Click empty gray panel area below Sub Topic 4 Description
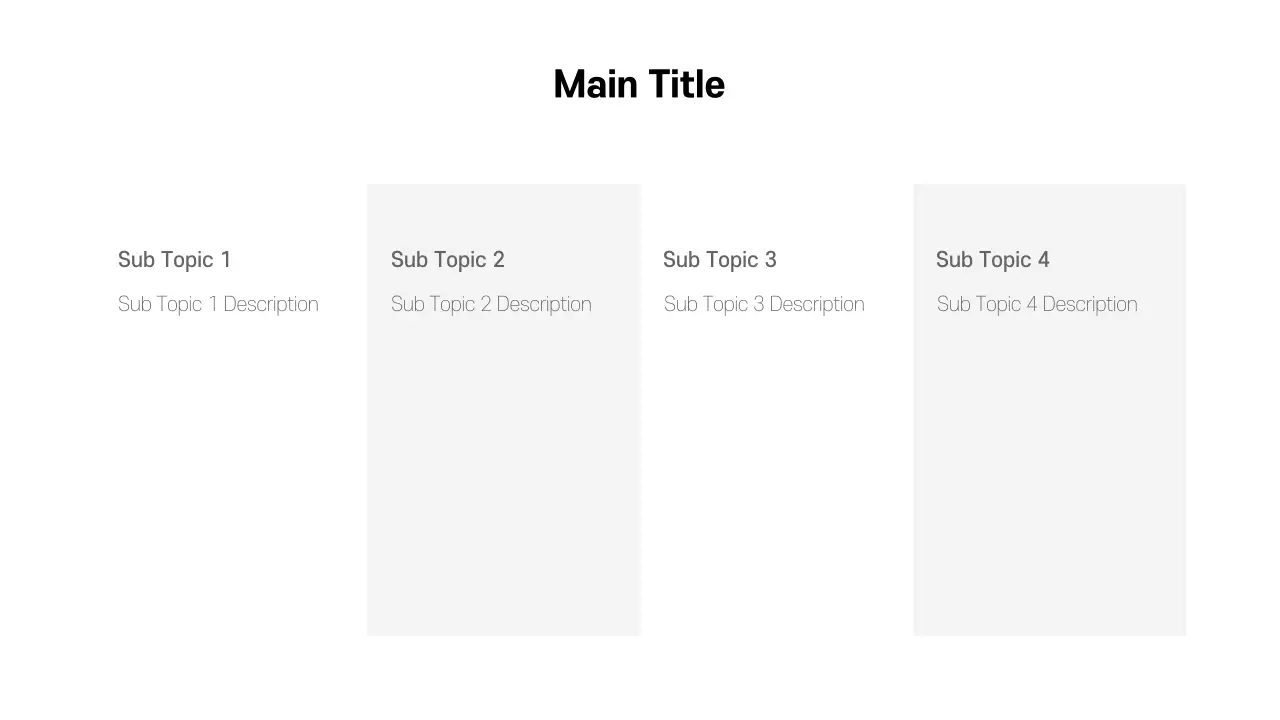Screen dimensions: 1280x720 point(1049,480)
